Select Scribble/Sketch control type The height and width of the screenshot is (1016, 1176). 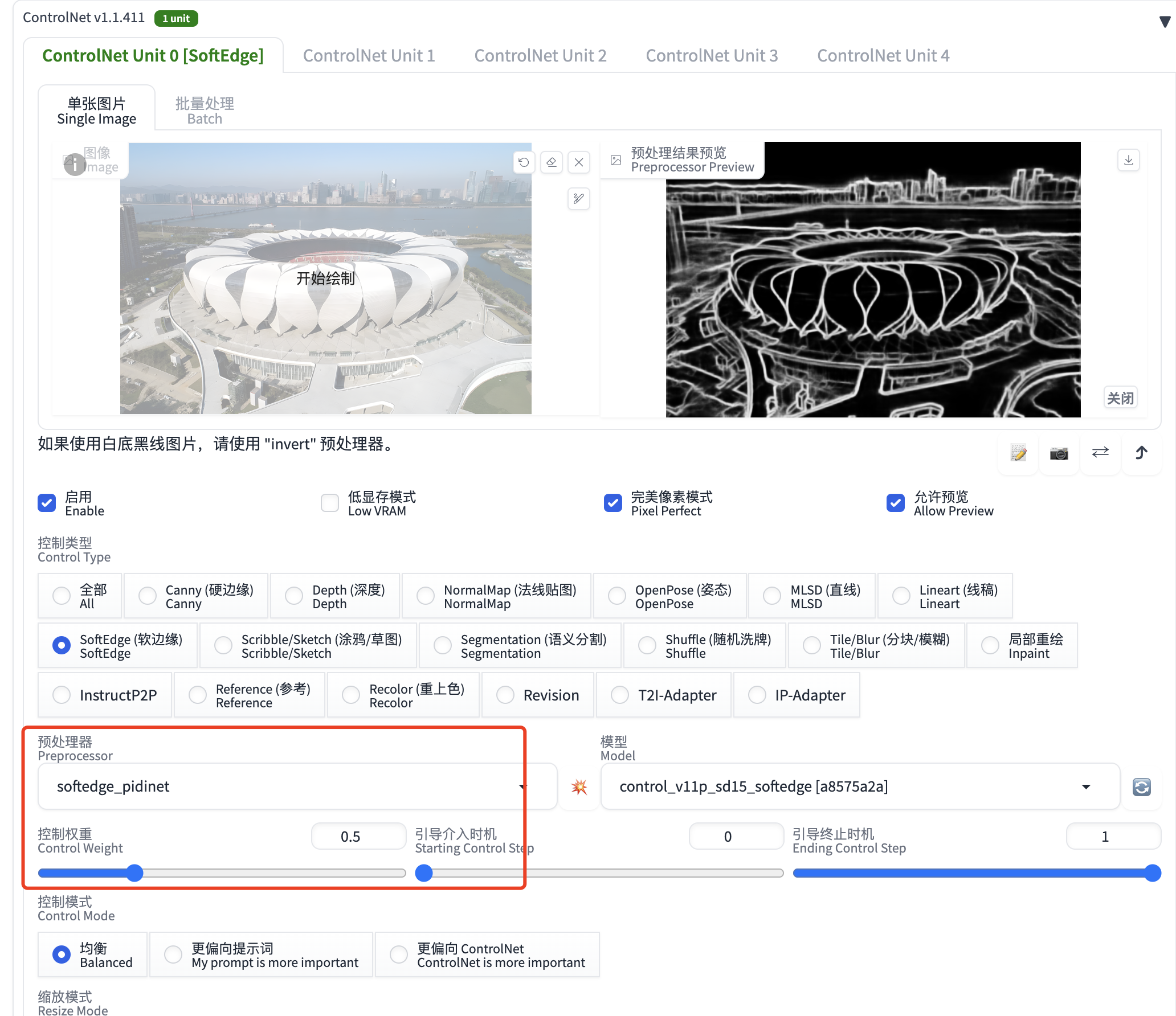tap(308, 645)
